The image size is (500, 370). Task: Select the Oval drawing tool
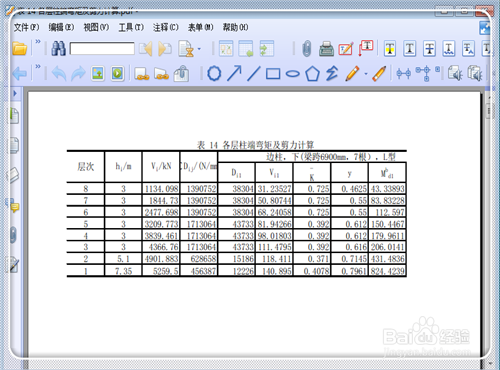tap(293, 74)
